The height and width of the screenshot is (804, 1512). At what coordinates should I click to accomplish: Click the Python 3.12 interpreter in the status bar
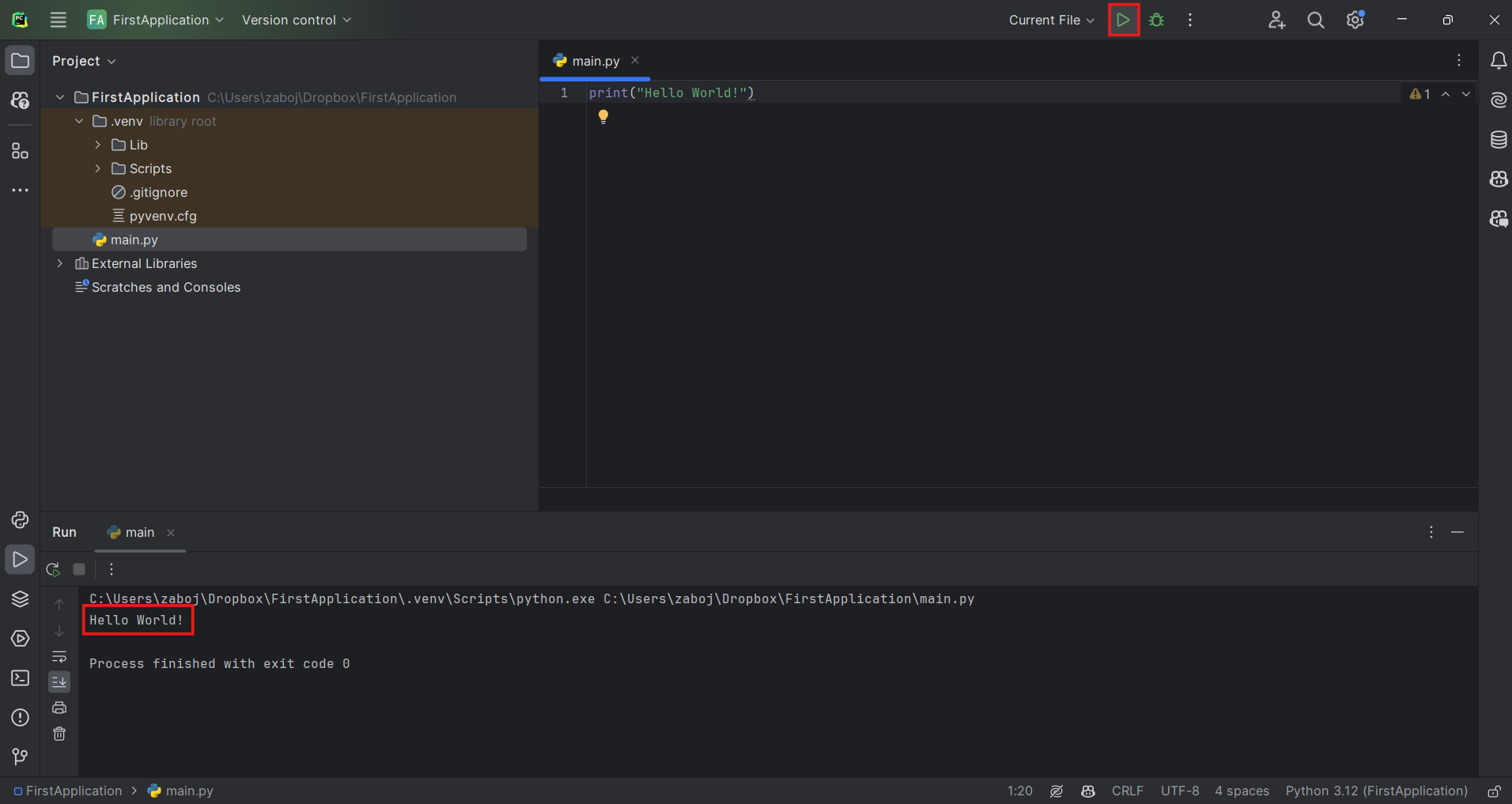point(1376,791)
